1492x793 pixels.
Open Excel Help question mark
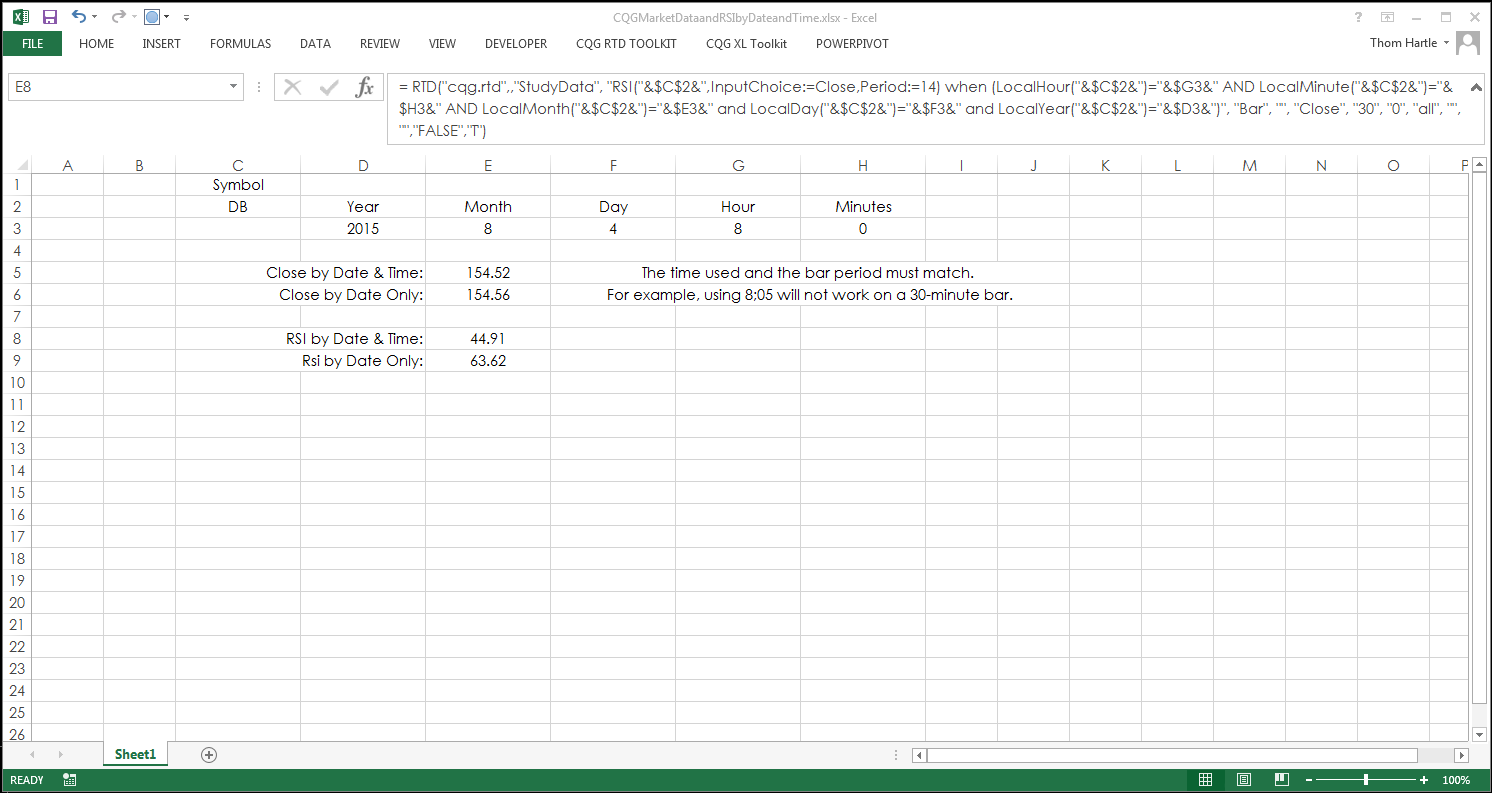(x=1358, y=17)
